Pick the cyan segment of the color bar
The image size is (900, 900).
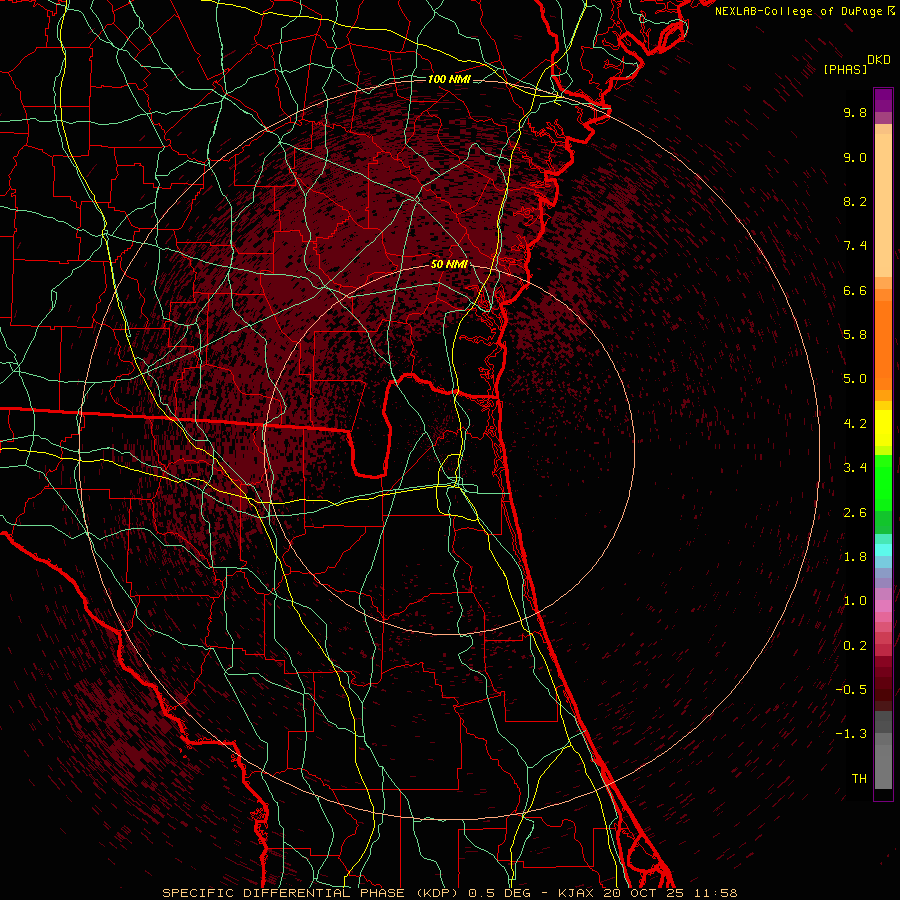click(883, 549)
